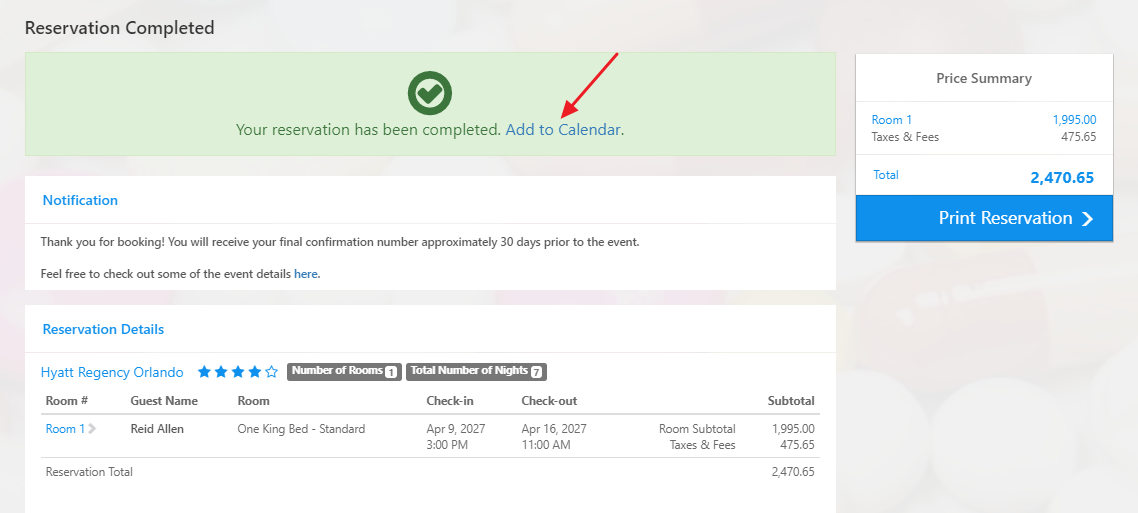1138x513 pixels.
Task: Open the event details 'here' link
Action: [x=306, y=274]
